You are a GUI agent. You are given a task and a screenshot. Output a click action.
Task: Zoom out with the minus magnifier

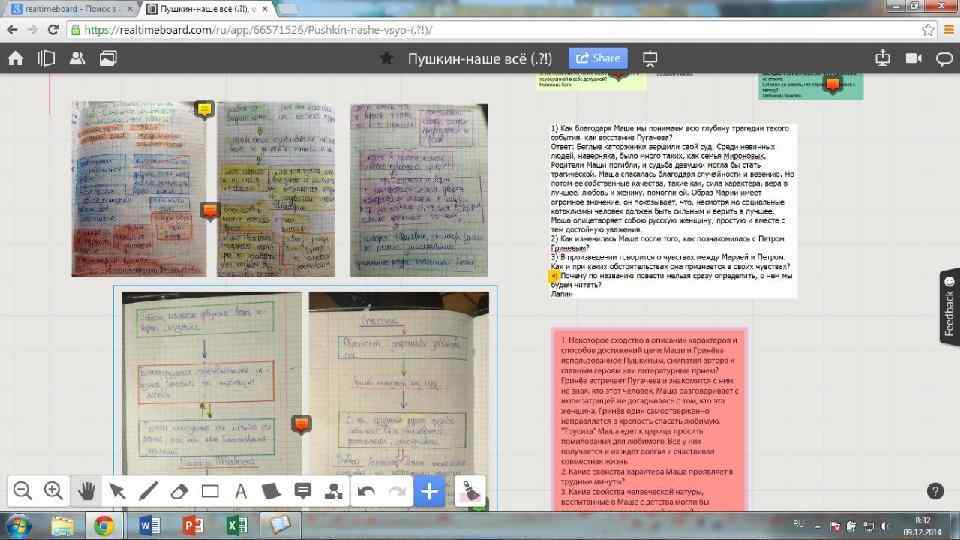tap(23, 491)
